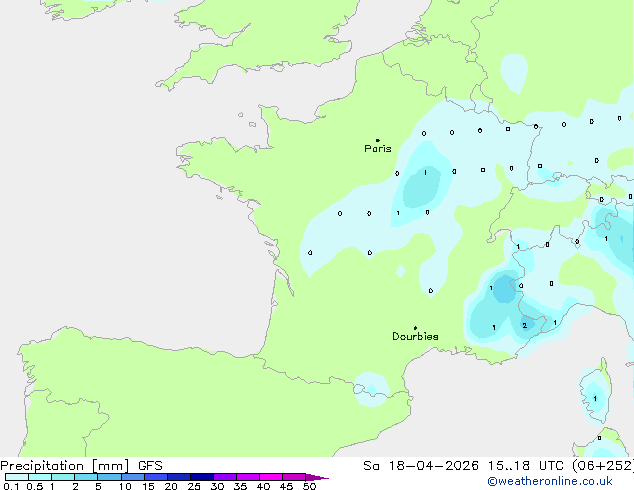Viewport: 634px width, 490px height.
Task: Open the weatheronline.co.uk link
Action: coord(550,481)
